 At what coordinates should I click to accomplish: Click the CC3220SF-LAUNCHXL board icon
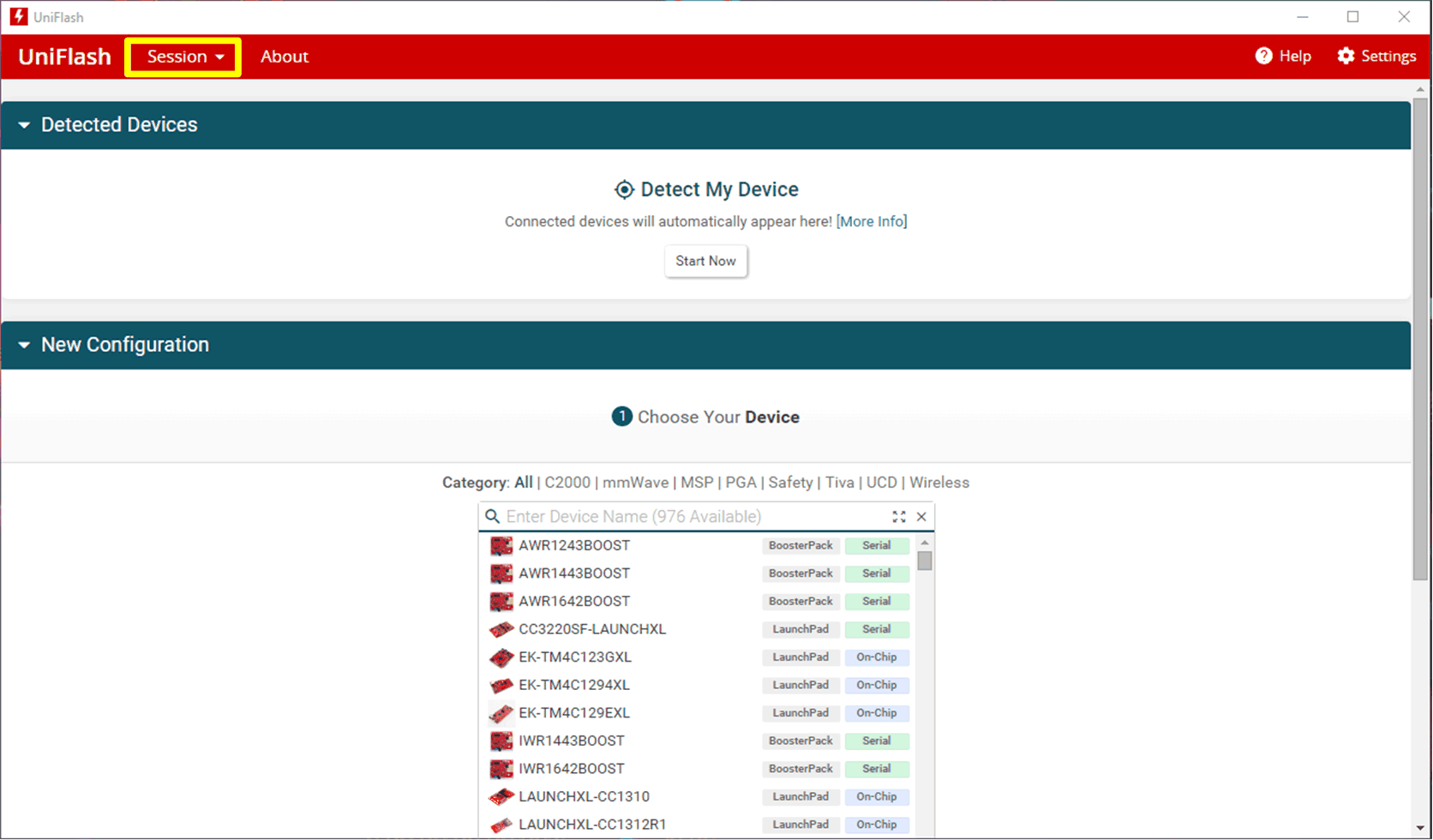pyautogui.click(x=501, y=630)
